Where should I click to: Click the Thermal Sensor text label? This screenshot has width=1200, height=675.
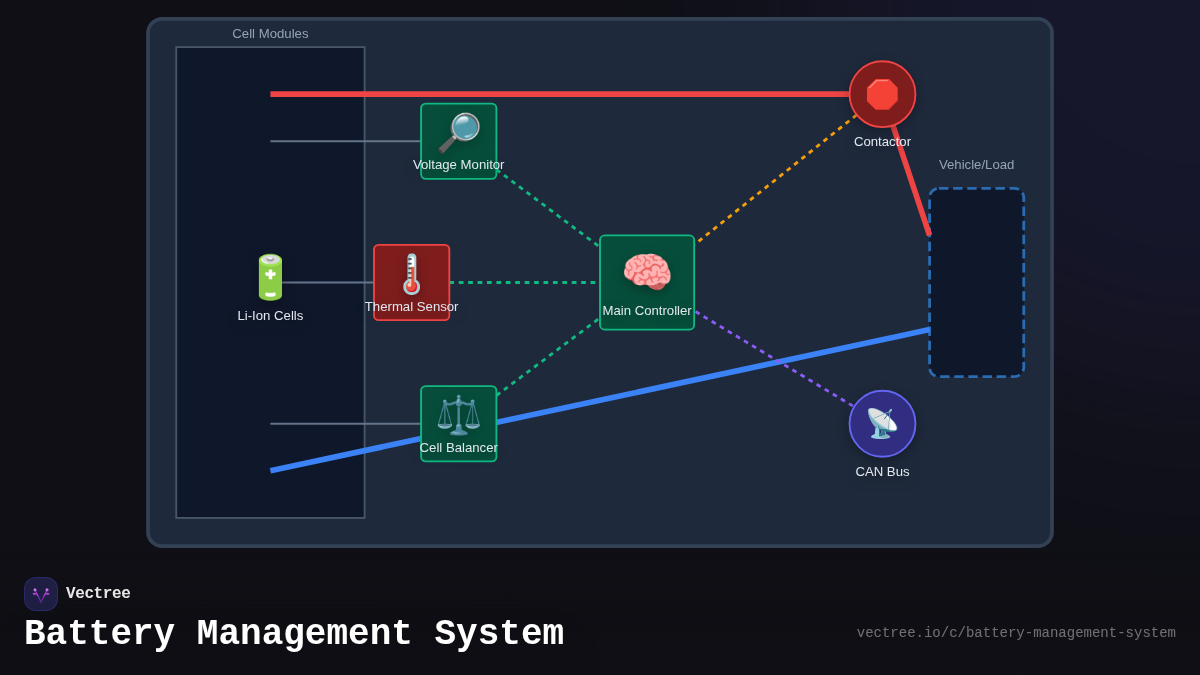[x=411, y=307]
